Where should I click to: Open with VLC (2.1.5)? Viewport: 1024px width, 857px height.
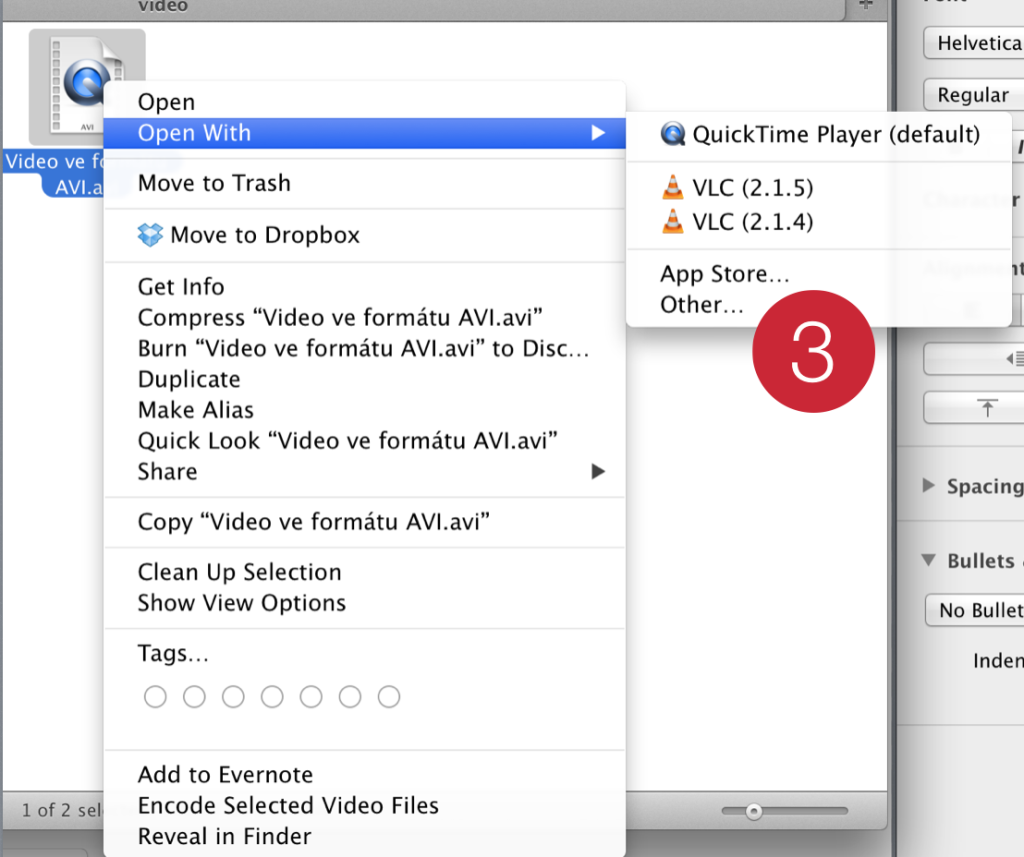pyautogui.click(x=819, y=187)
